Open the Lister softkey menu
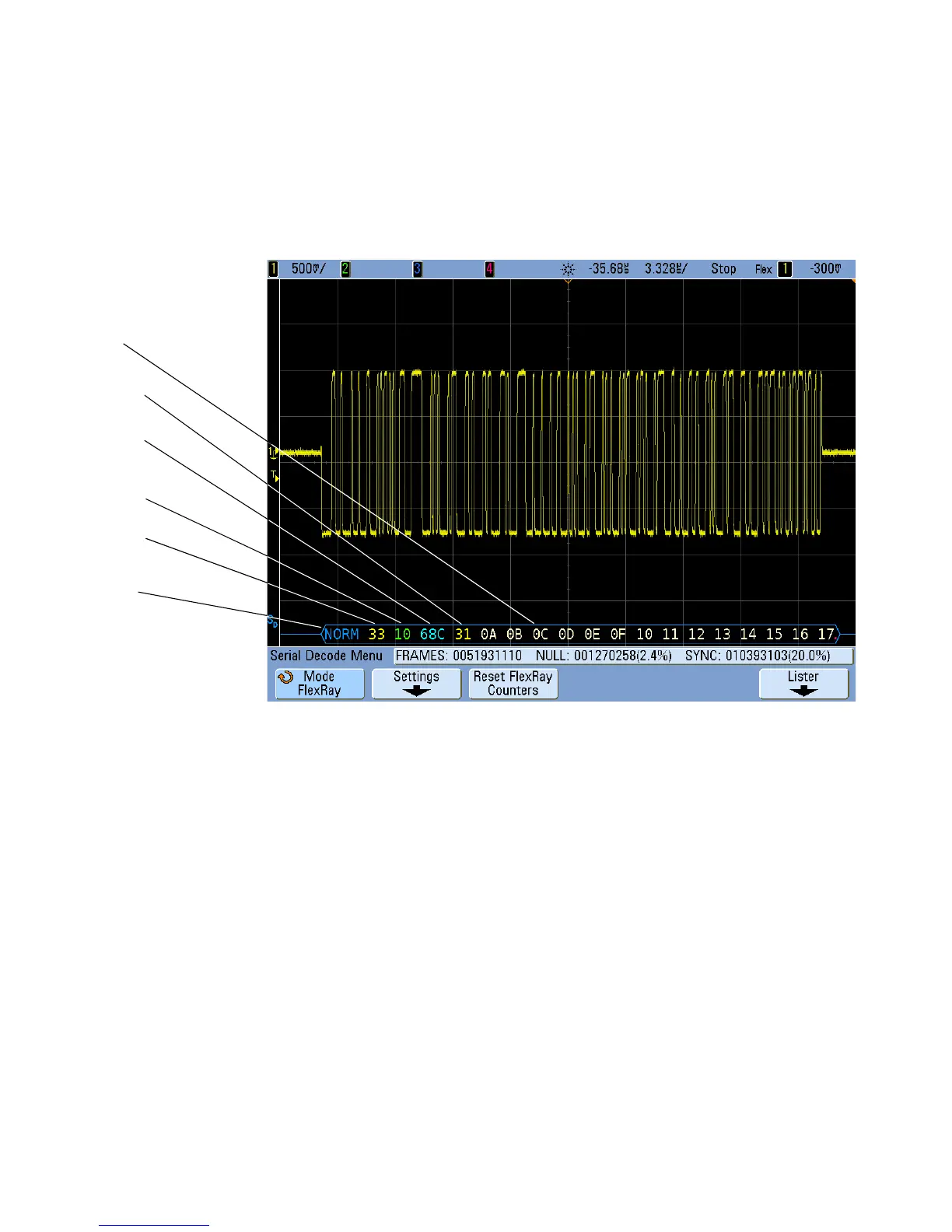The image size is (952, 1232). coord(803,684)
